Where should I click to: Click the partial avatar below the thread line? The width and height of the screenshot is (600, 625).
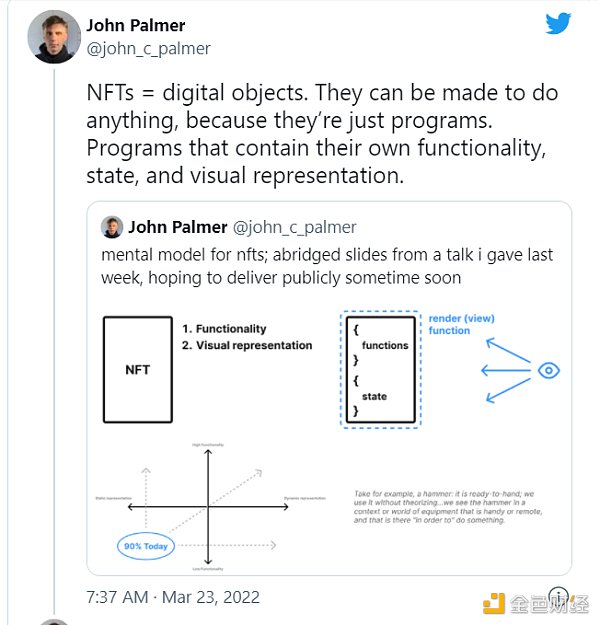(x=54, y=622)
